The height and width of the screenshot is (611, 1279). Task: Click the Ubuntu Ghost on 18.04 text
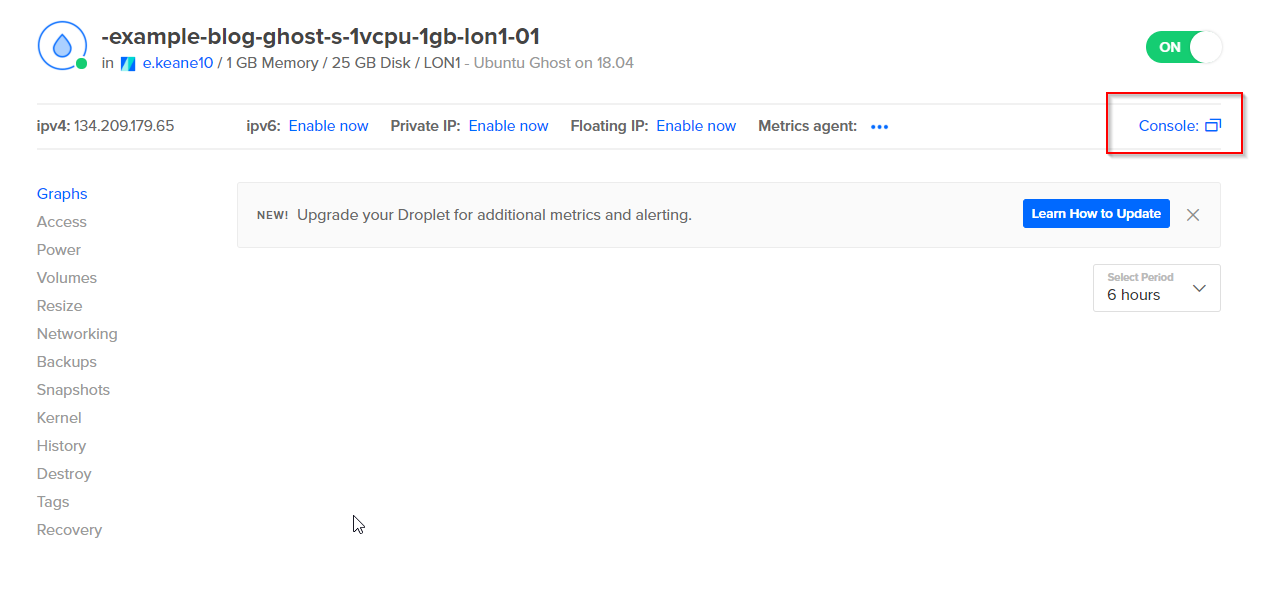tap(554, 63)
